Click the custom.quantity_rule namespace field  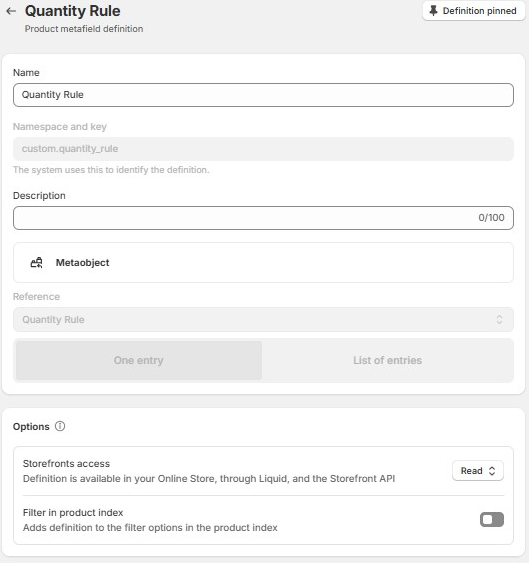click(x=263, y=149)
